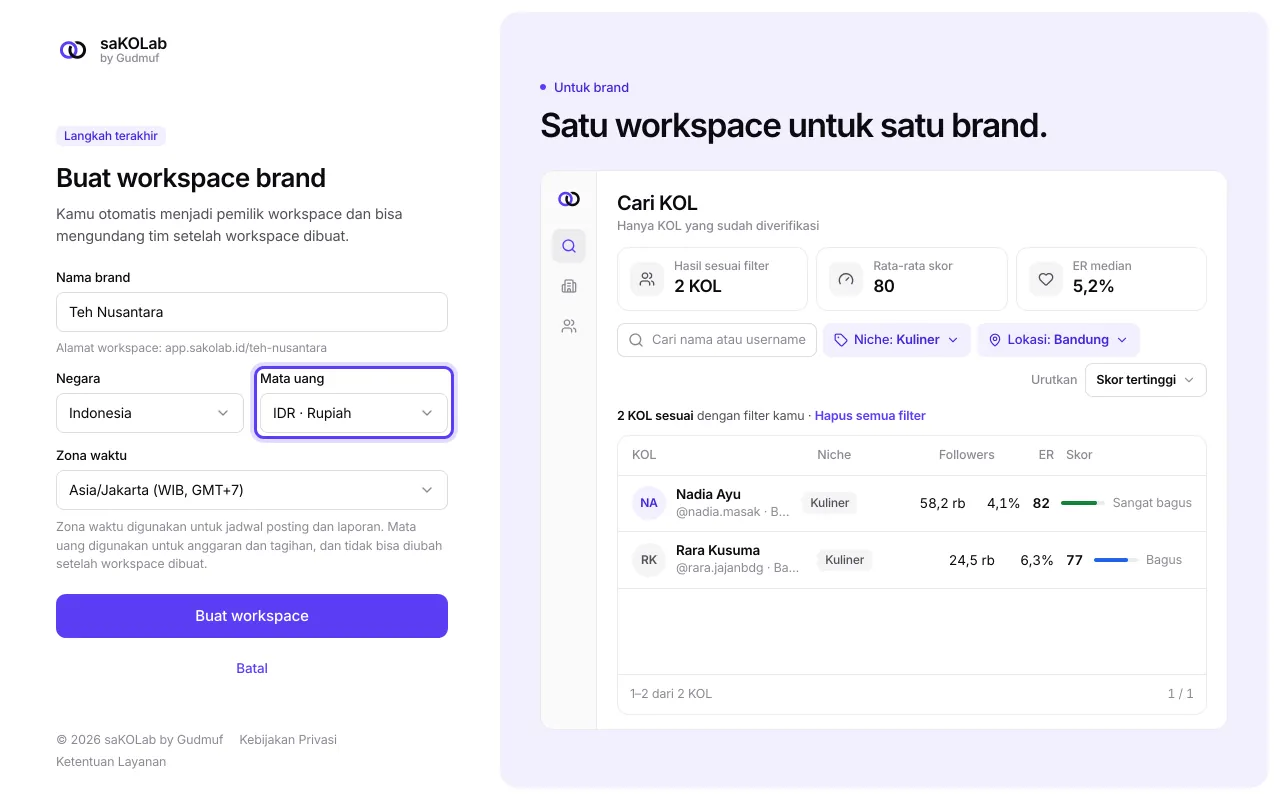Viewport: 1280px width, 800px height.
Task: Open the Zona waktu Asia/Jakarta dropdown
Action: [252, 490]
